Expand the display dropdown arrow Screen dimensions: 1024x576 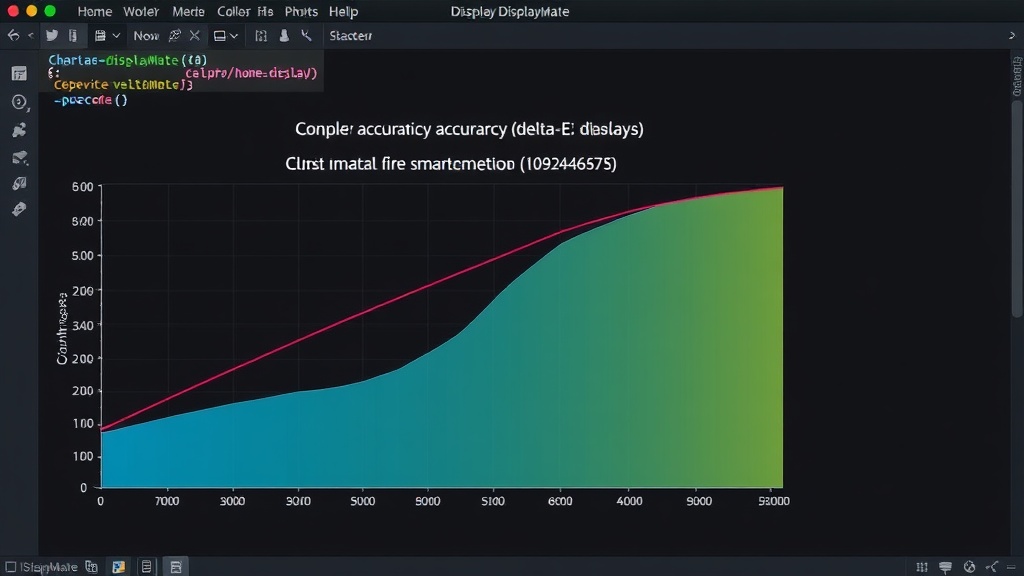pos(234,36)
